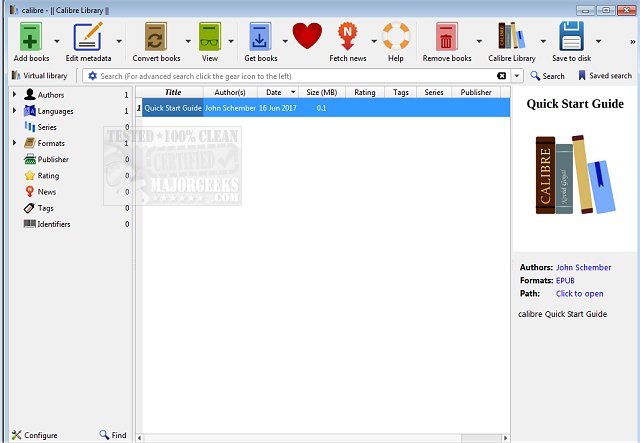Open Fetch news icon

pos(349,38)
